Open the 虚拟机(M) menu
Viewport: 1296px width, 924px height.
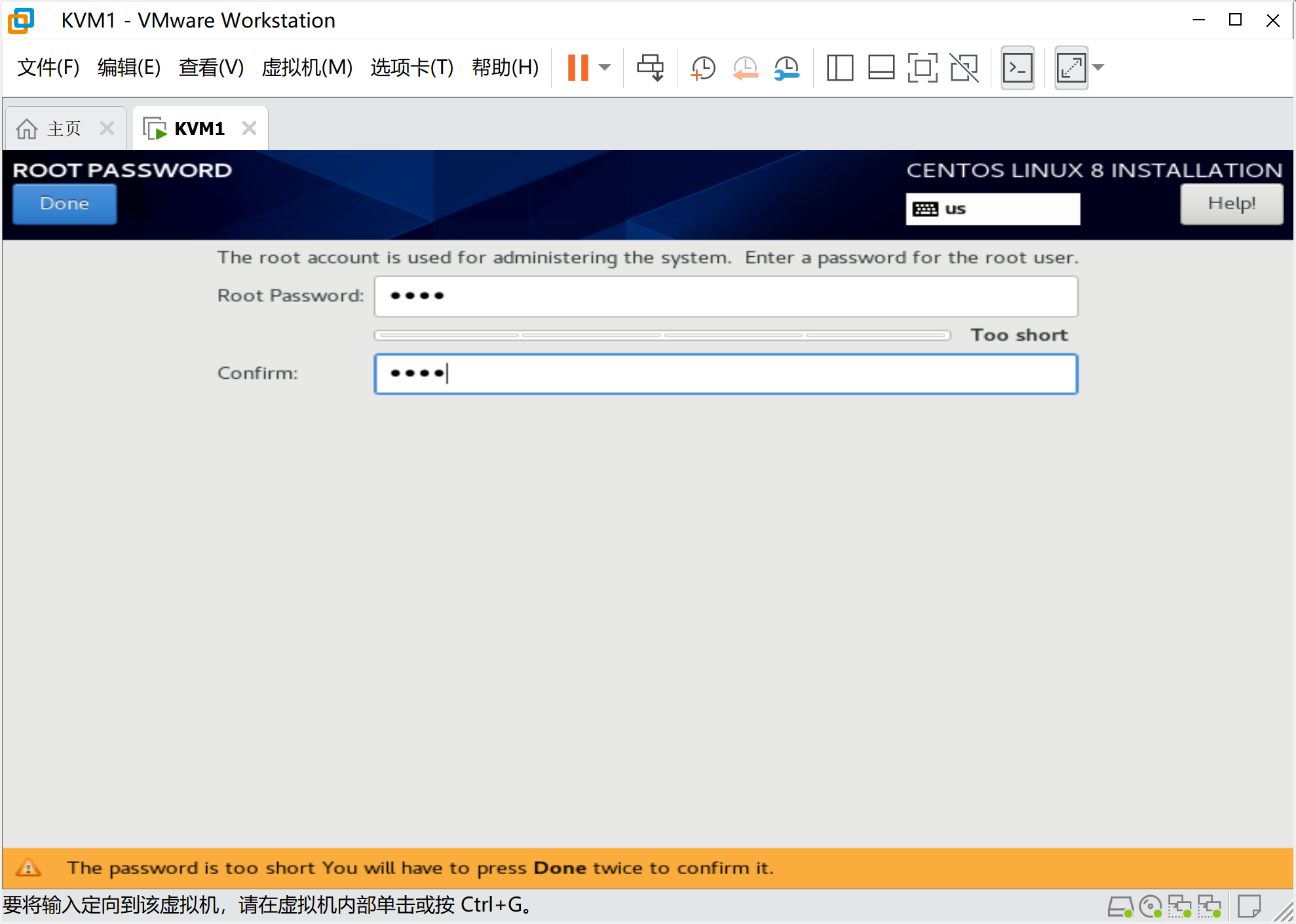pyautogui.click(x=307, y=67)
